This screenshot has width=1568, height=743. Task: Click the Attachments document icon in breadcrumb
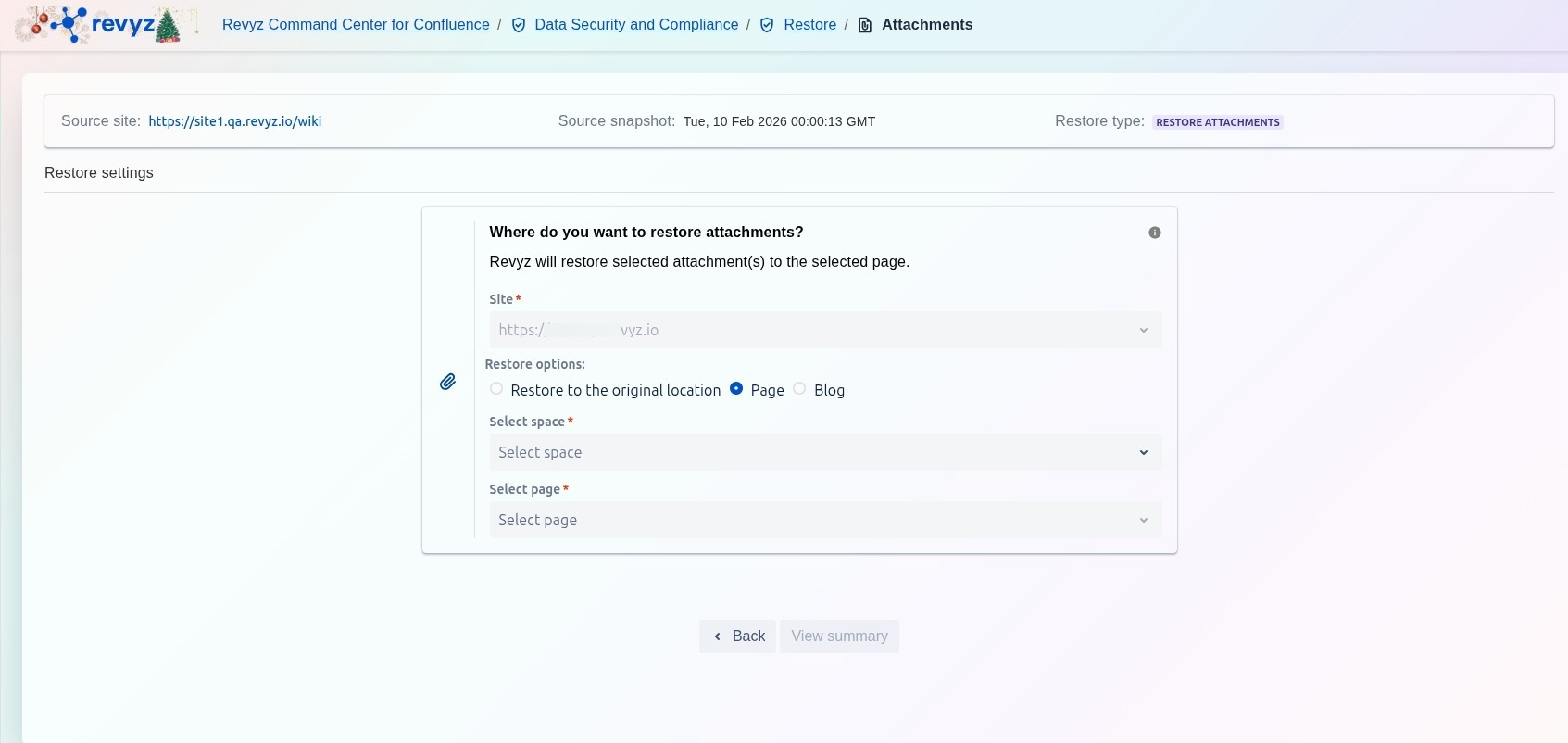click(x=865, y=25)
